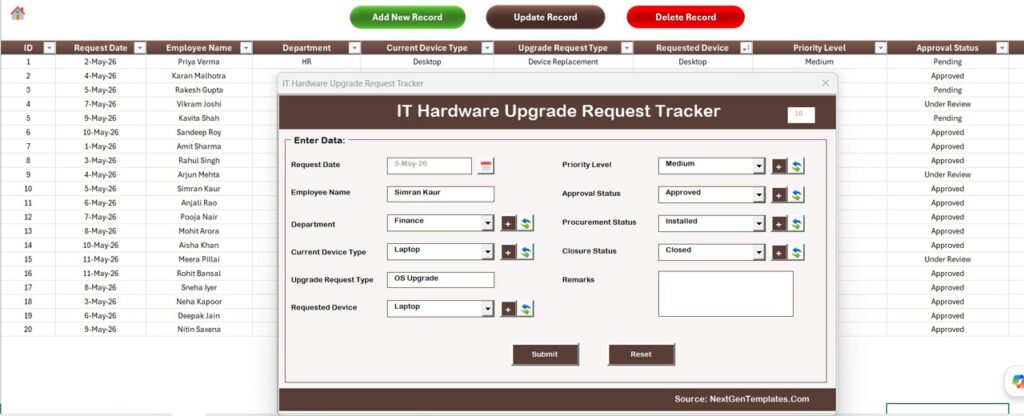1024x416 pixels.
Task: Select the Sandeep Roy cell
Action: [x=199, y=133]
